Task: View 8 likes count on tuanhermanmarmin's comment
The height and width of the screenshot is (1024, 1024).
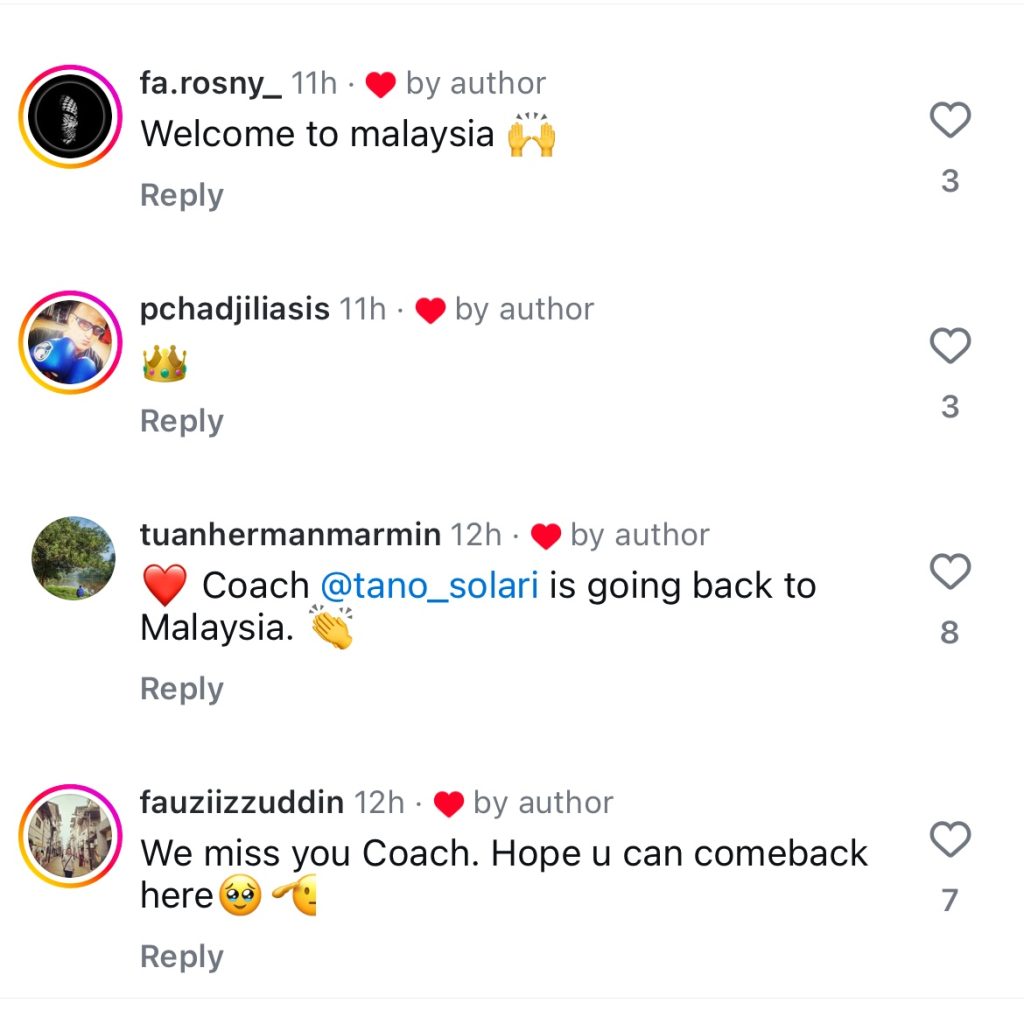Action: point(950,632)
